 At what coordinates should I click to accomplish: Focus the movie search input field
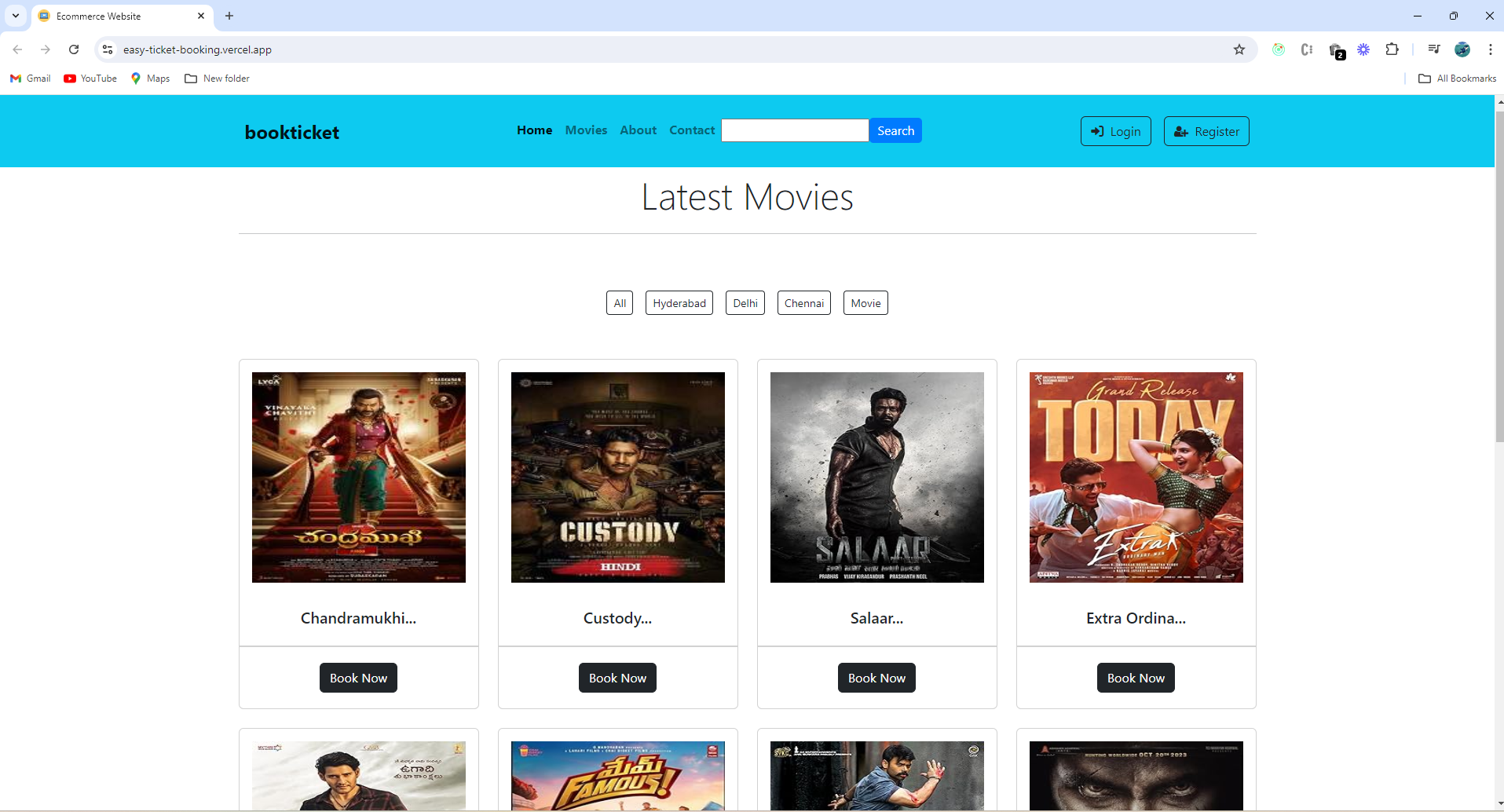pos(795,130)
